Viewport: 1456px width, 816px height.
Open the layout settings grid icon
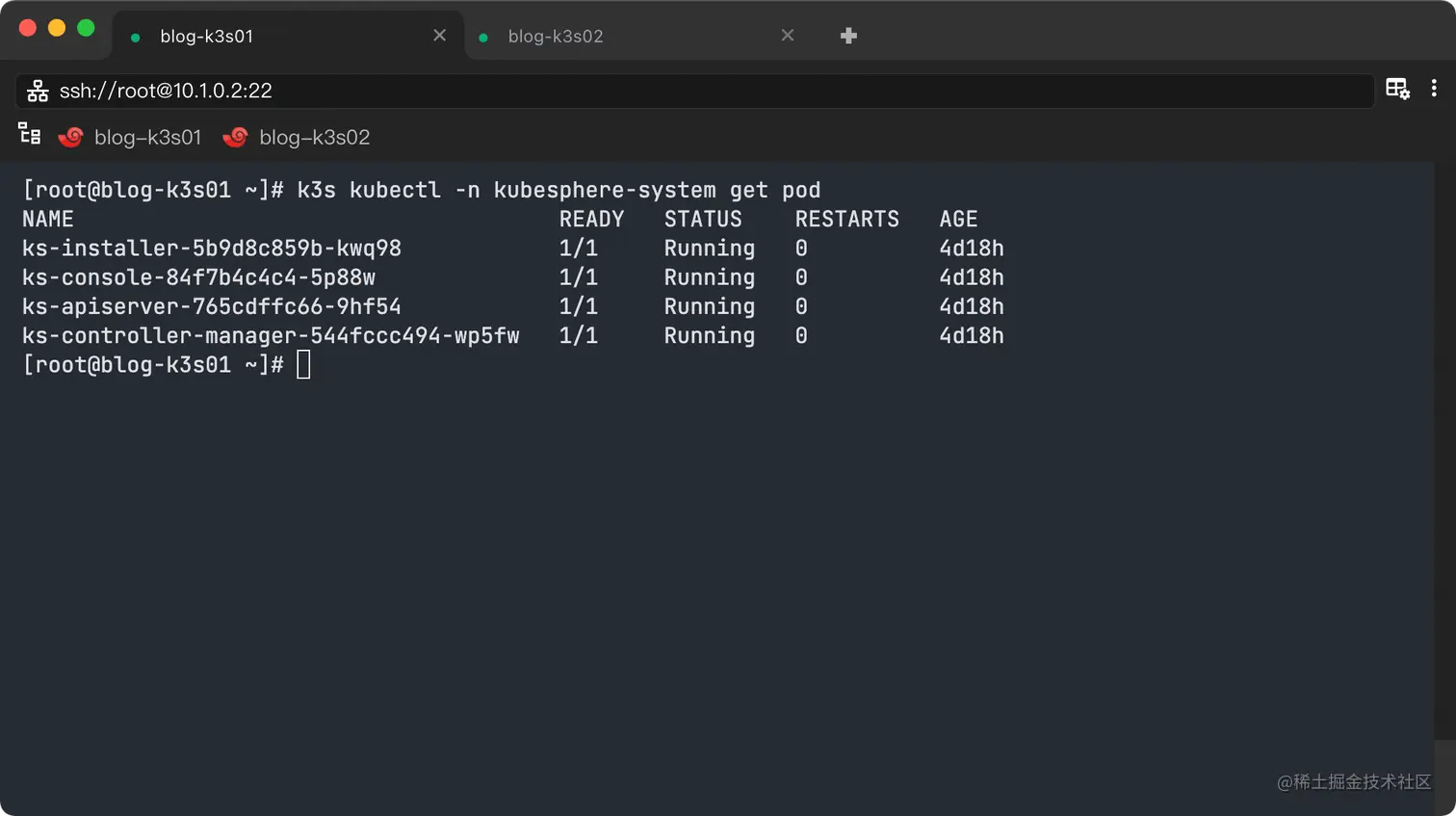tap(1397, 89)
